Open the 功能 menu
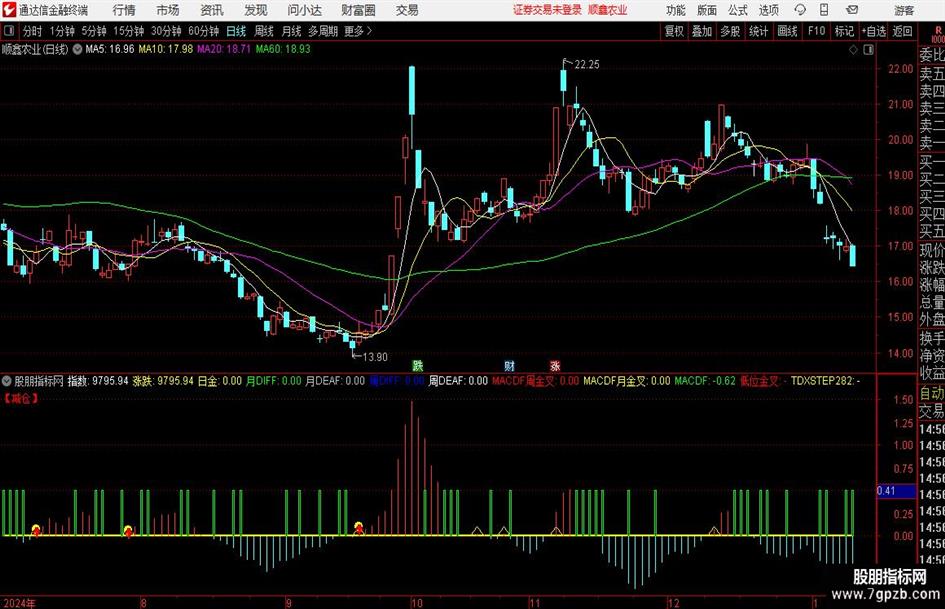 (x=676, y=10)
